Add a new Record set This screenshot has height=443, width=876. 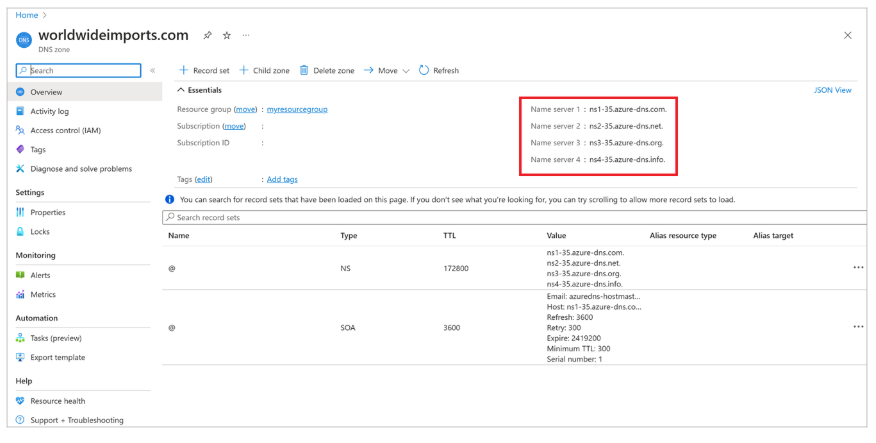tap(204, 71)
